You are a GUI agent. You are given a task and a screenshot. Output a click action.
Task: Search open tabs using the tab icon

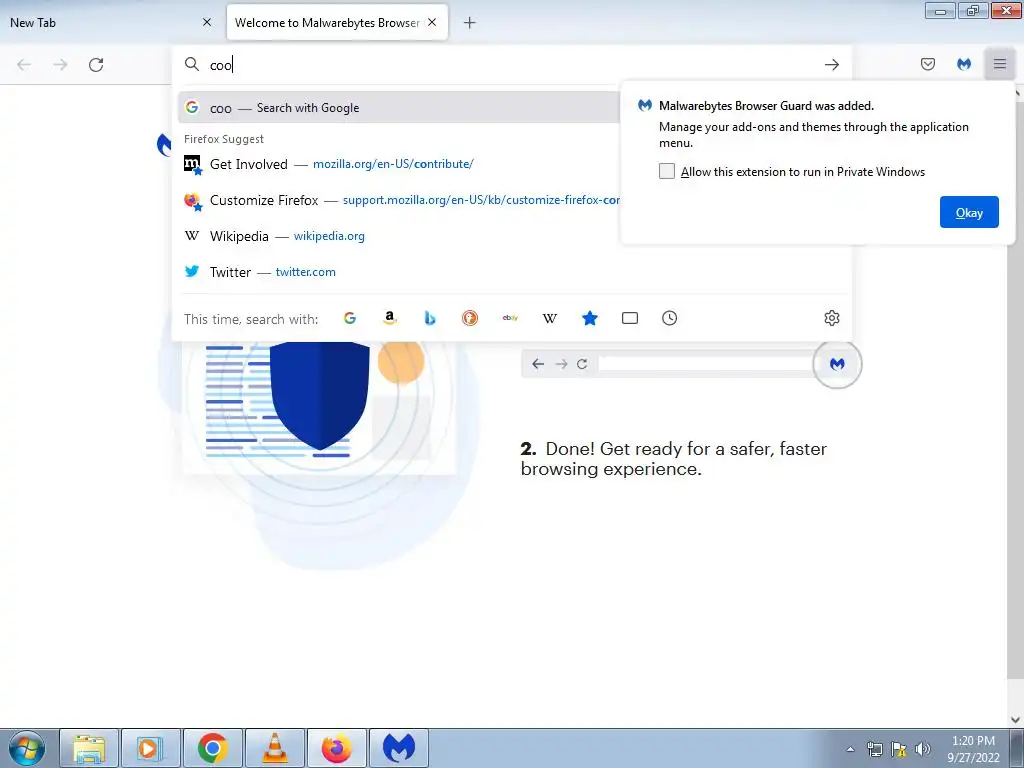pyautogui.click(x=630, y=318)
